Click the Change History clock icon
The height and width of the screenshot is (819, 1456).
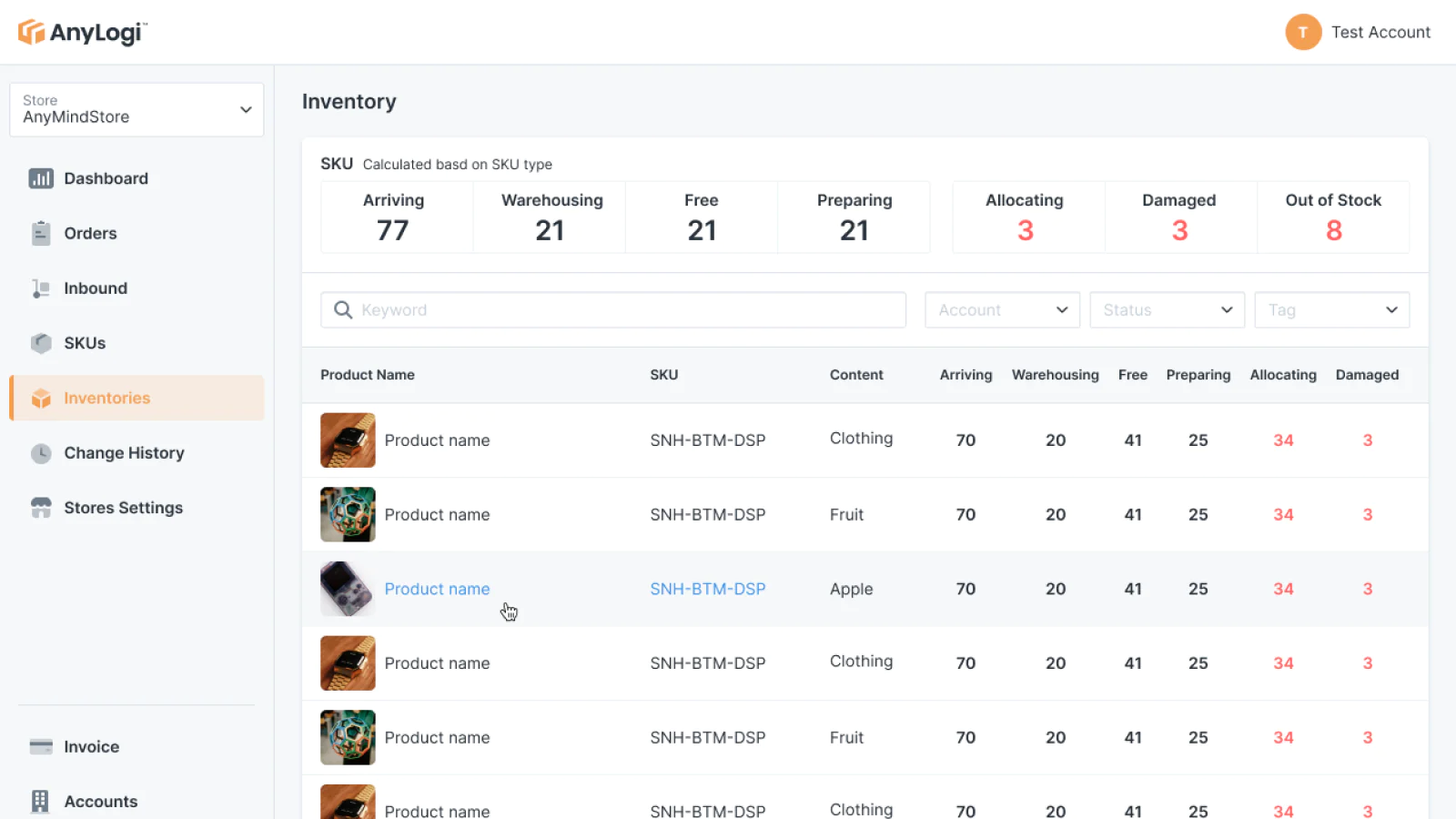tap(41, 453)
